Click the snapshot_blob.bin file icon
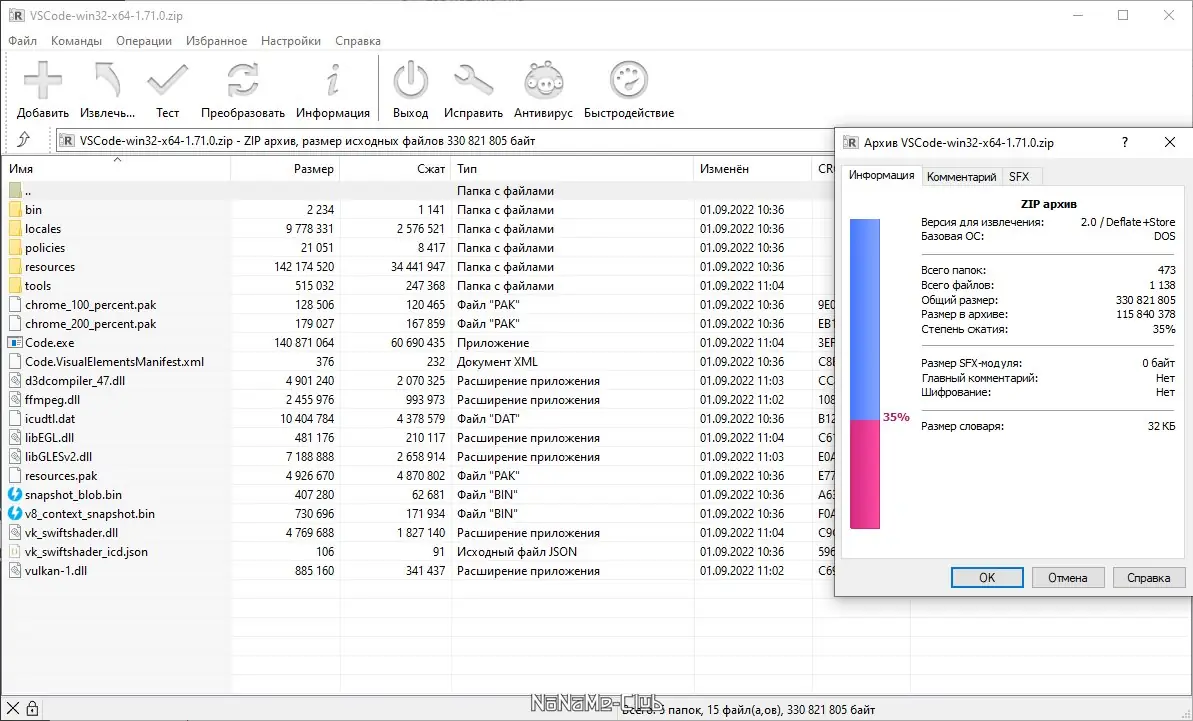 (x=15, y=494)
